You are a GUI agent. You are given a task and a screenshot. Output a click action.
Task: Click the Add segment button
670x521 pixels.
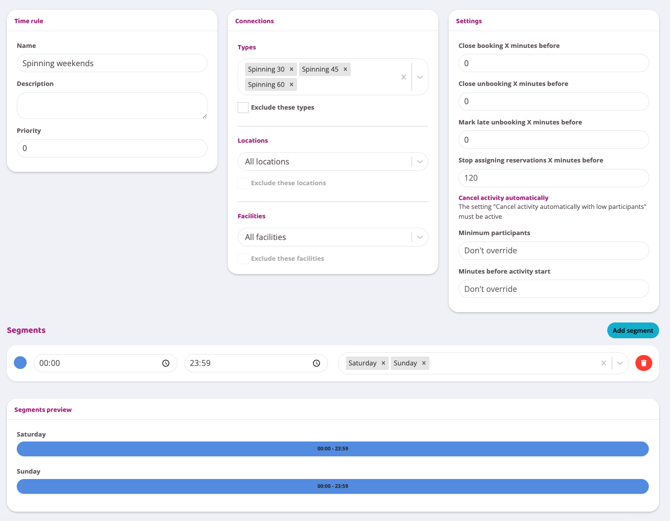coord(632,330)
